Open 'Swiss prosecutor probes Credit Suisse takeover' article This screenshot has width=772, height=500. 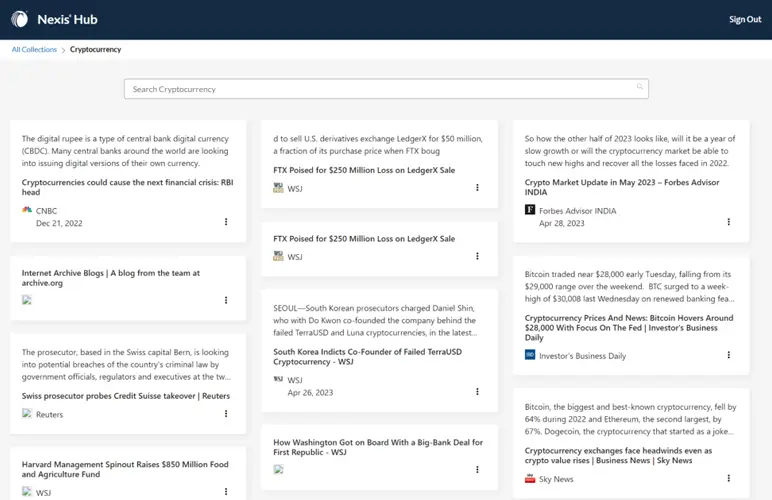[x=126, y=396]
